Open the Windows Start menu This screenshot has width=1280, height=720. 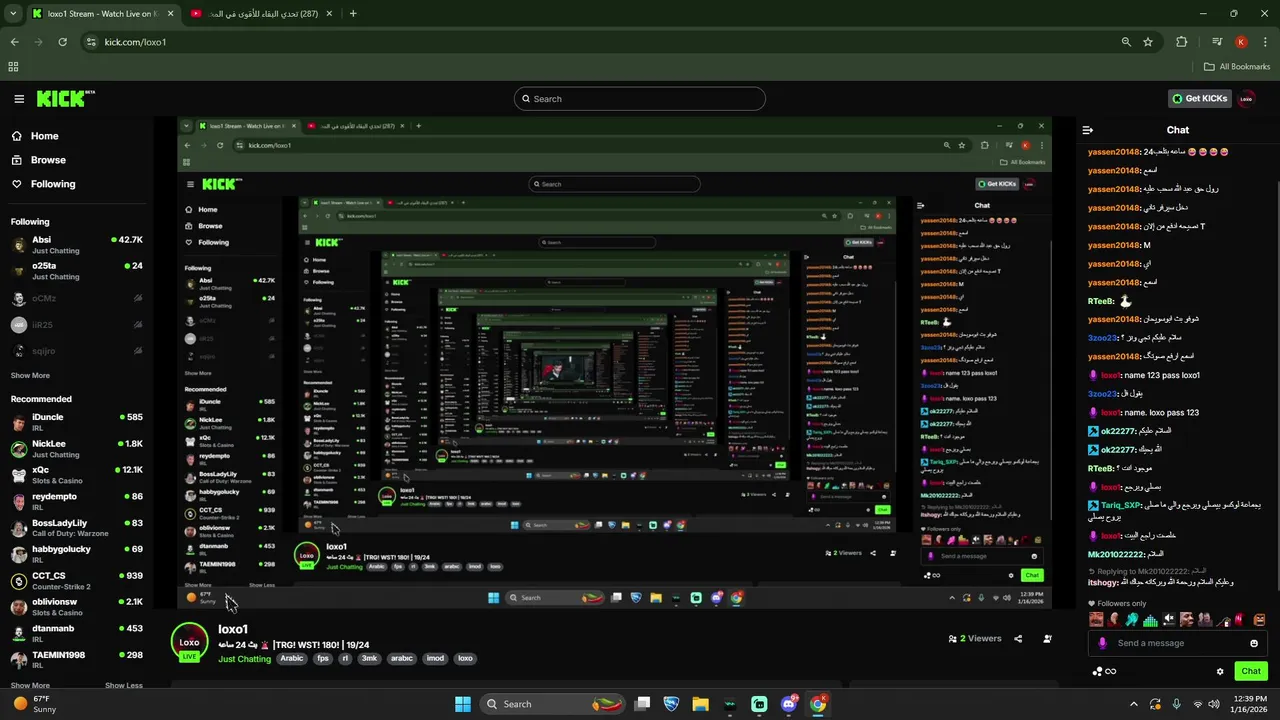(463, 704)
